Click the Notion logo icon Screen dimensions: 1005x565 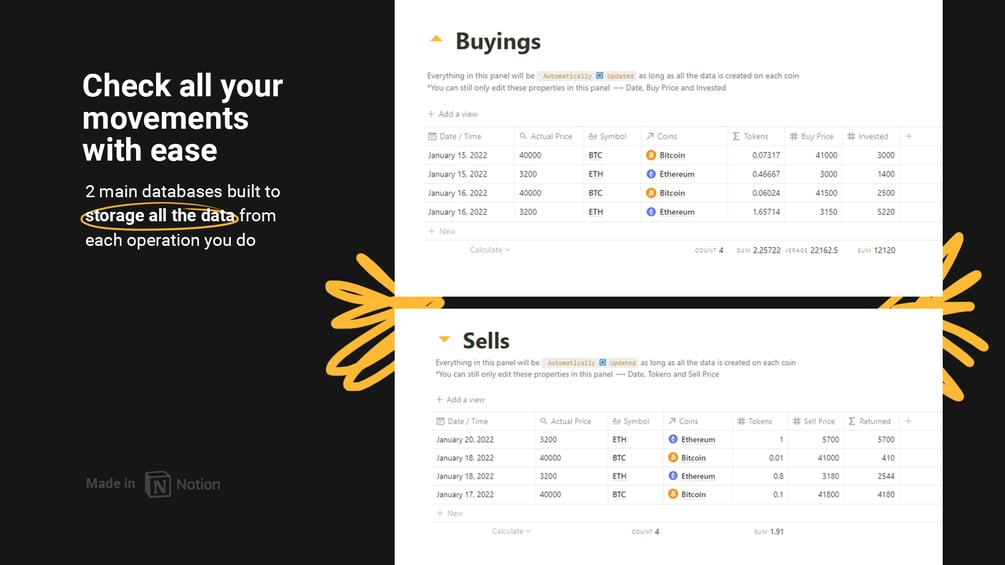[158, 484]
